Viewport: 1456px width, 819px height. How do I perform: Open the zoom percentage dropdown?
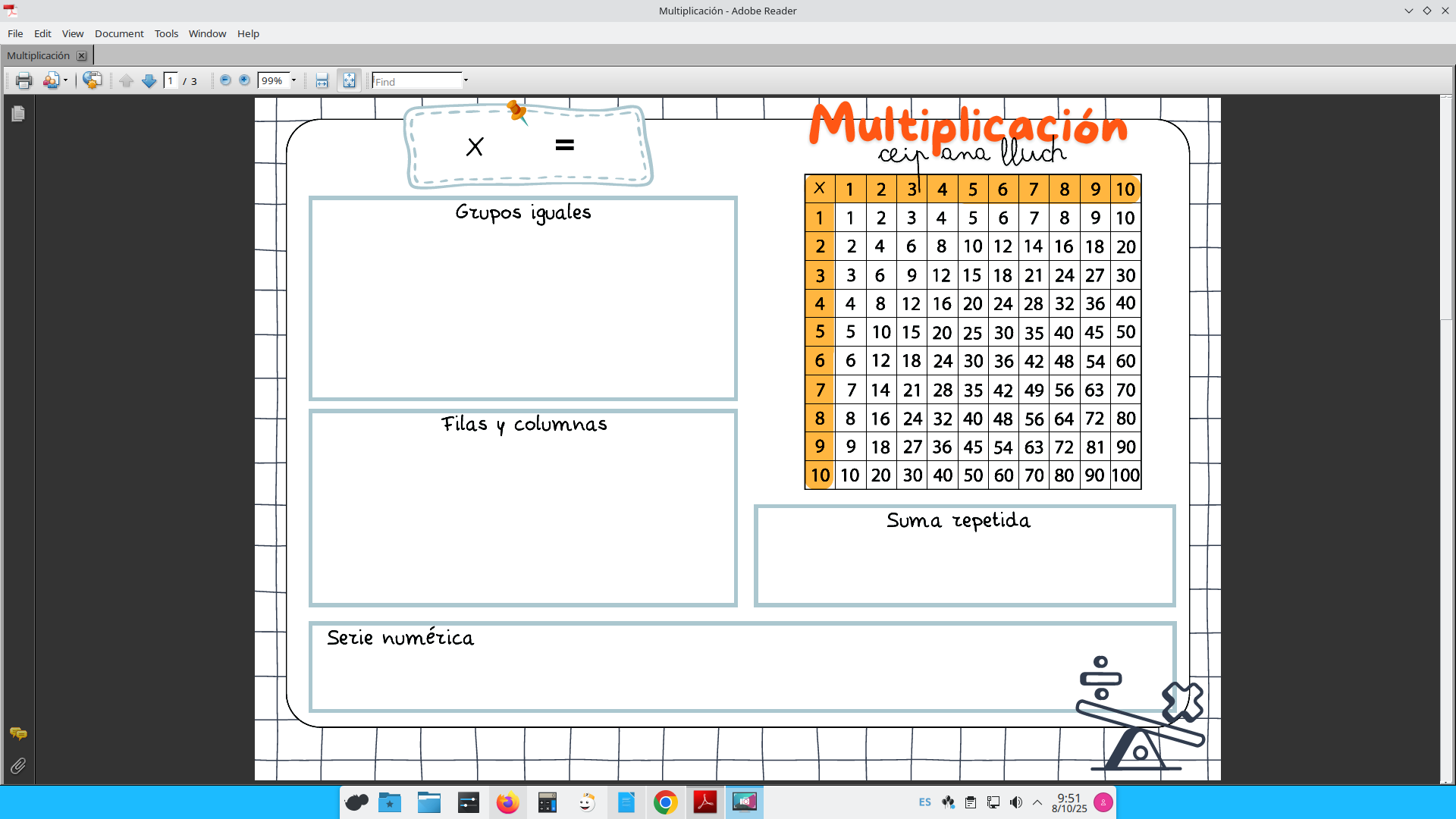(x=295, y=80)
